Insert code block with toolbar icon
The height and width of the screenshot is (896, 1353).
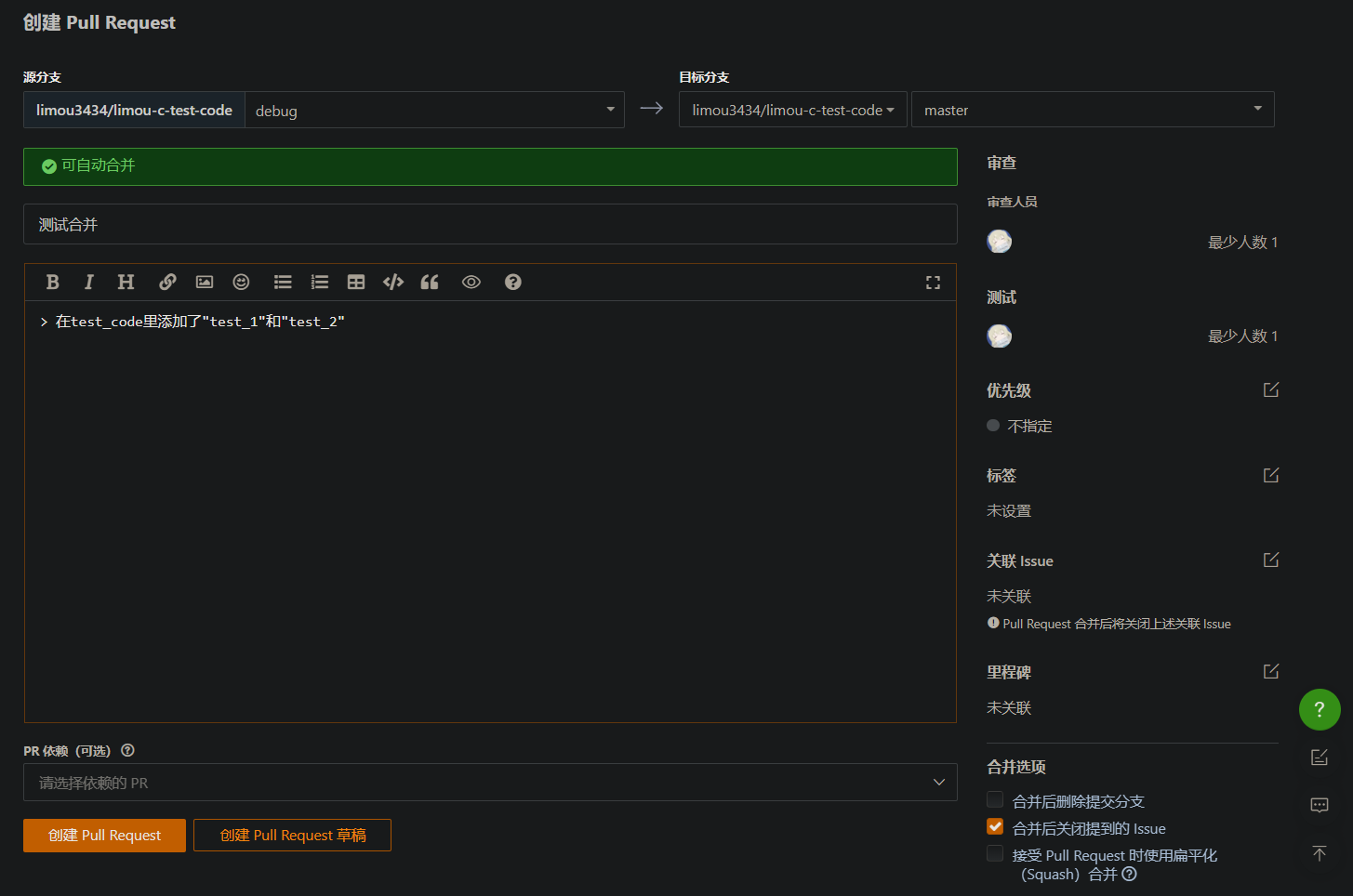(393, 283)
